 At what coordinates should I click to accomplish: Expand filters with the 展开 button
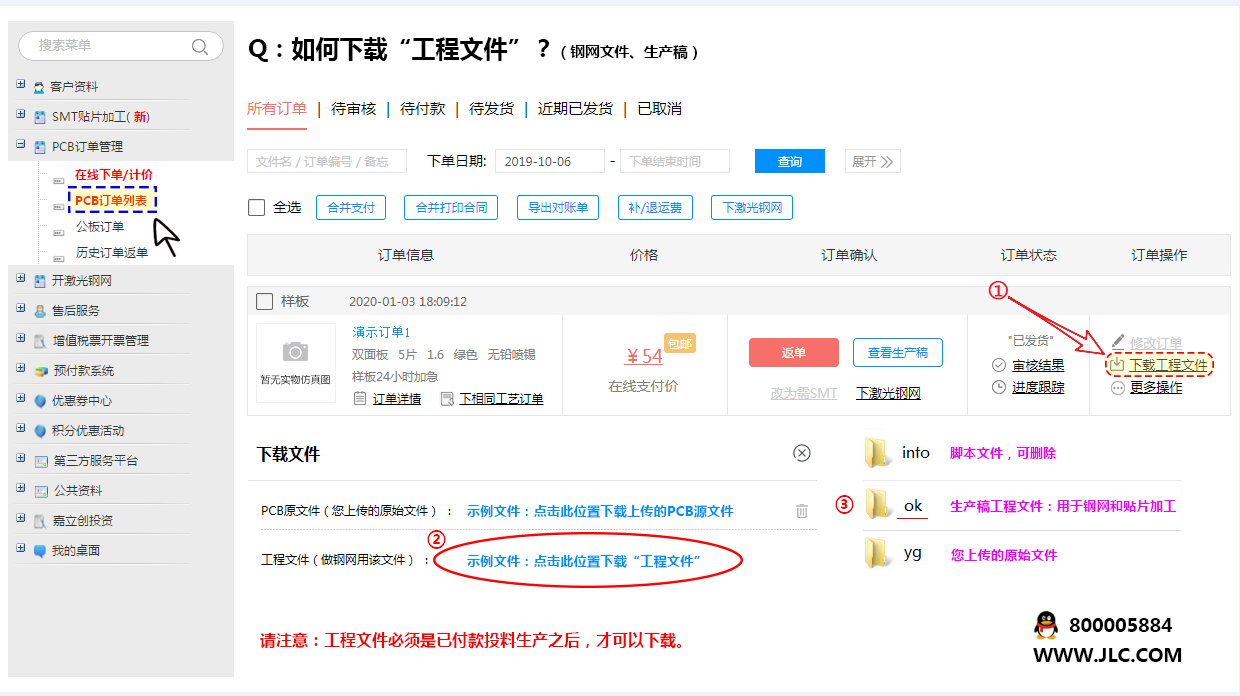(873, 161)
